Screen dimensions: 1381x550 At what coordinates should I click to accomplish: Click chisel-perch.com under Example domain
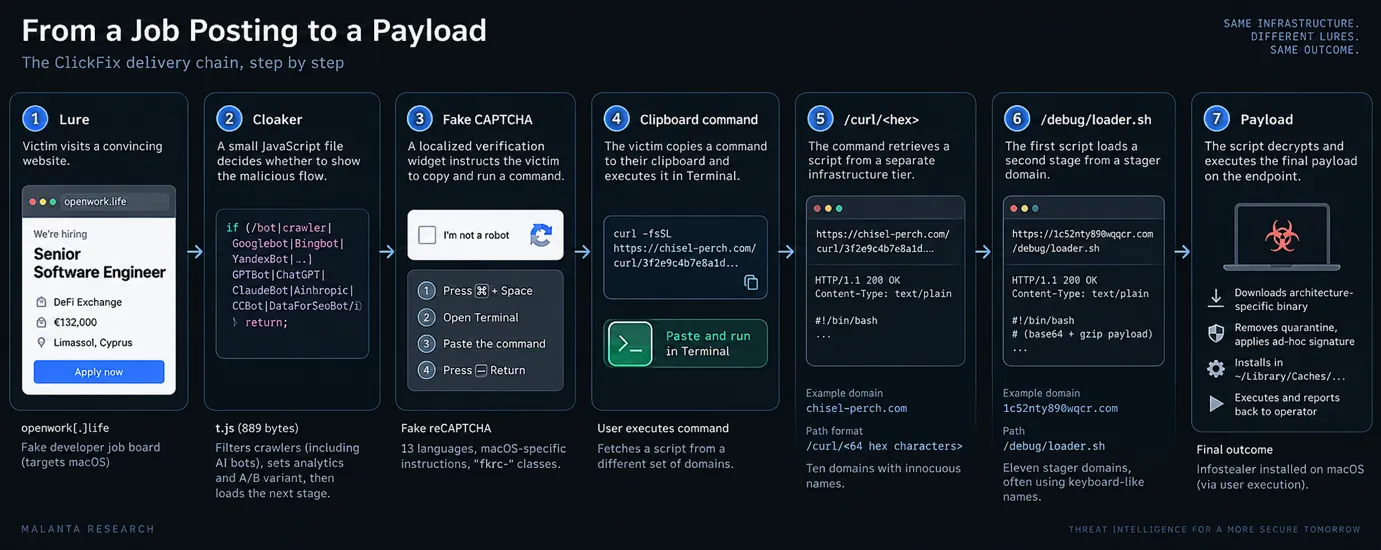tap(856, 408)
